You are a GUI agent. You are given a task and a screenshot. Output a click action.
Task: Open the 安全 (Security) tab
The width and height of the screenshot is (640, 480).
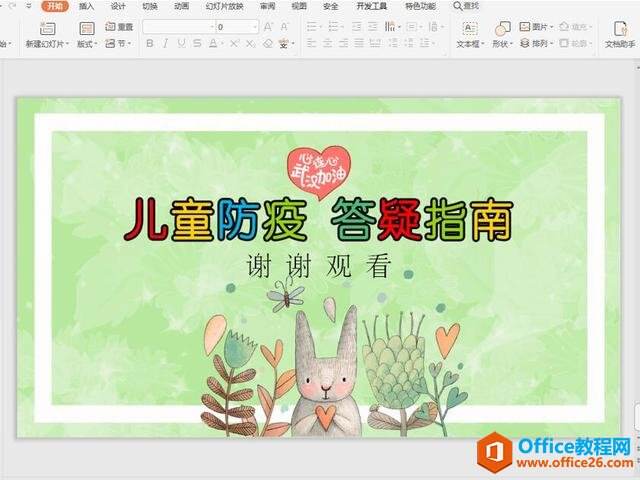[x=331, y=6]
